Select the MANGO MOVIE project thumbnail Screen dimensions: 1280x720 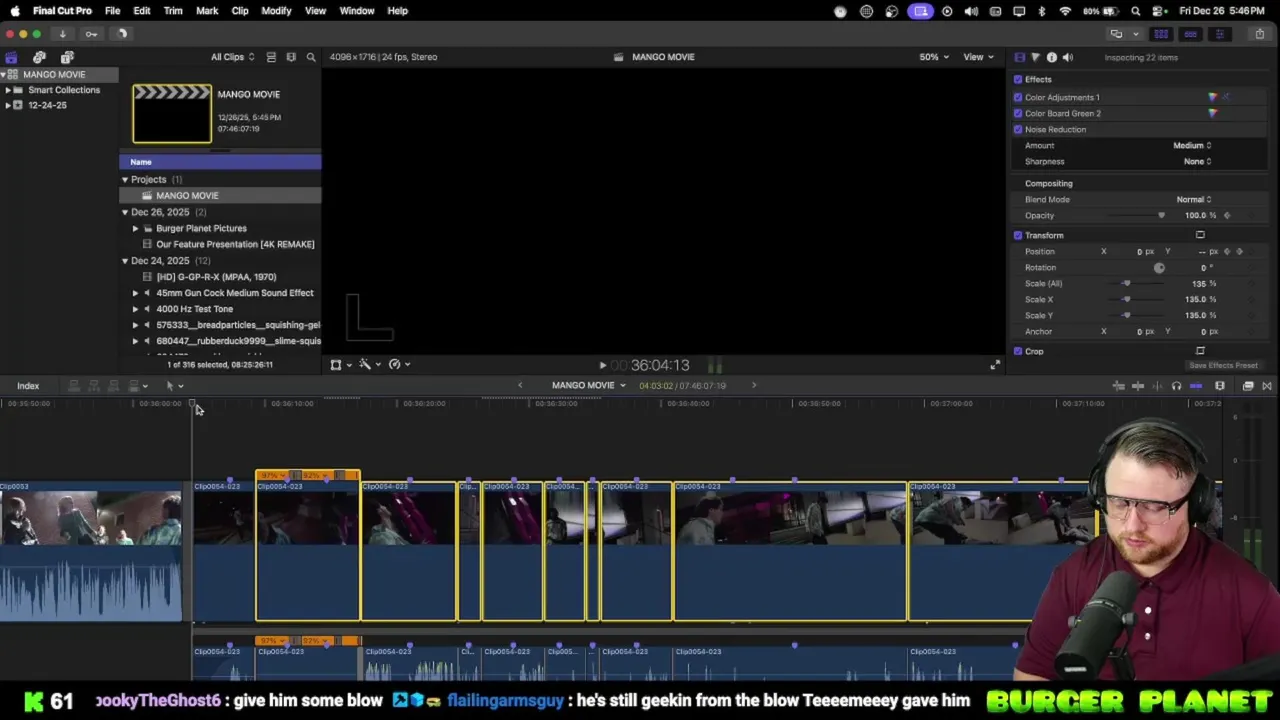[172, 114]
